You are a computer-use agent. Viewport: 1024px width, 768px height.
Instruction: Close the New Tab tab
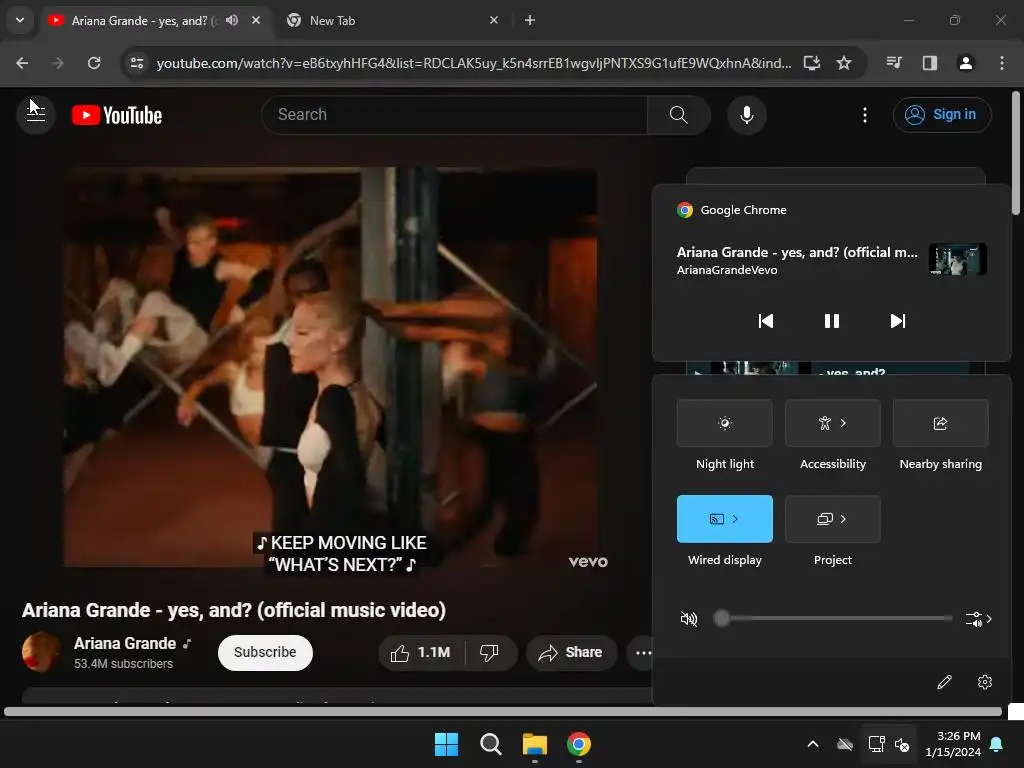click(x=494, y=20)
